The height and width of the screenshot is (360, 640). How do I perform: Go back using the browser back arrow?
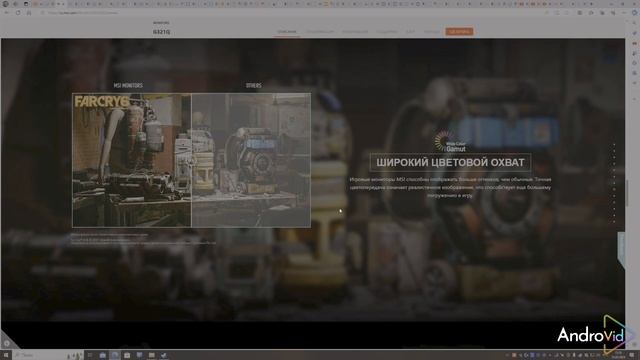[x=6, y=13]
